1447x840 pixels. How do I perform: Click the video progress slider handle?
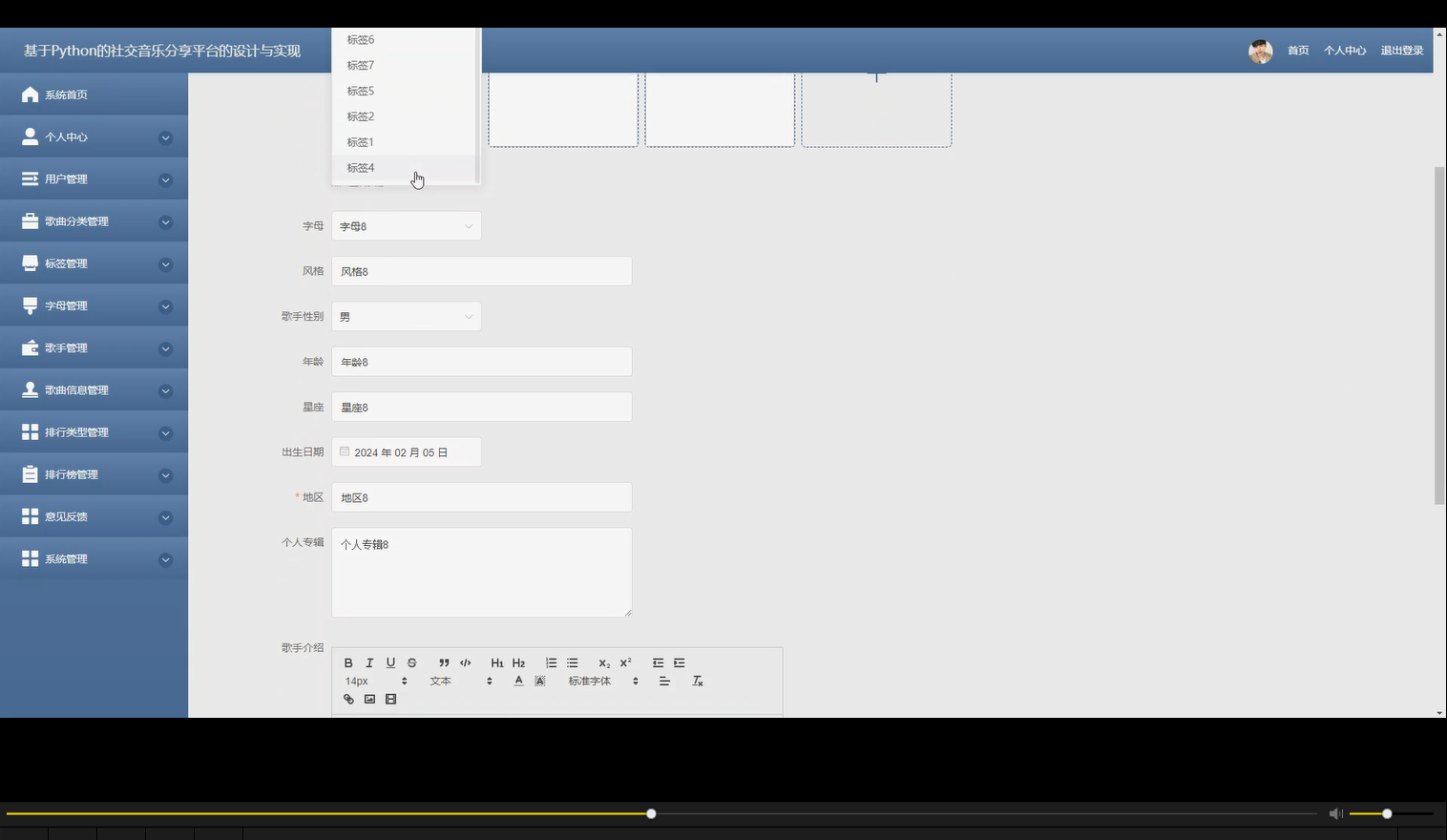[x=651, y=813]
